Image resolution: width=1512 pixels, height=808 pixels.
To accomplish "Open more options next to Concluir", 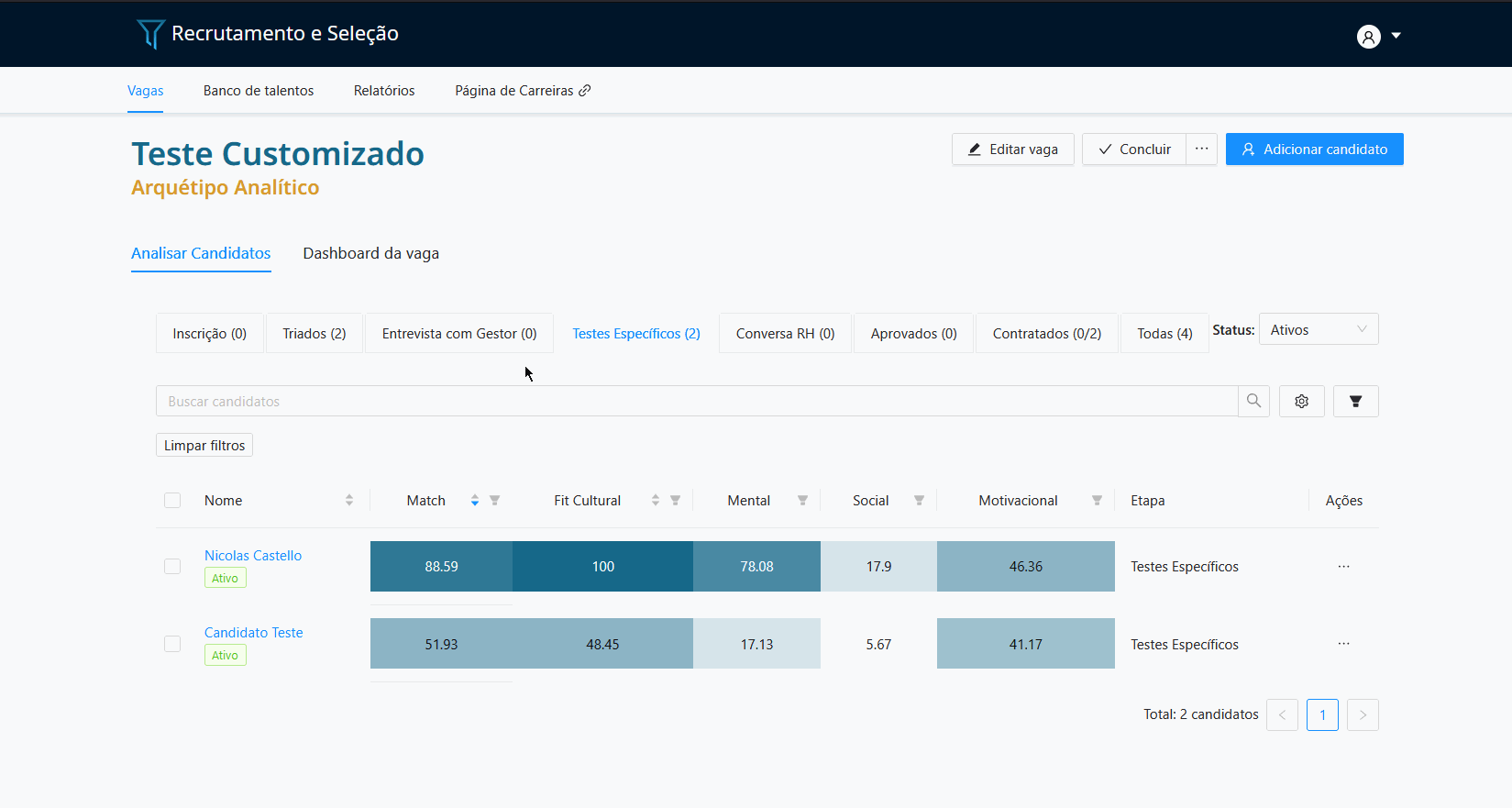I will 1201,149.
